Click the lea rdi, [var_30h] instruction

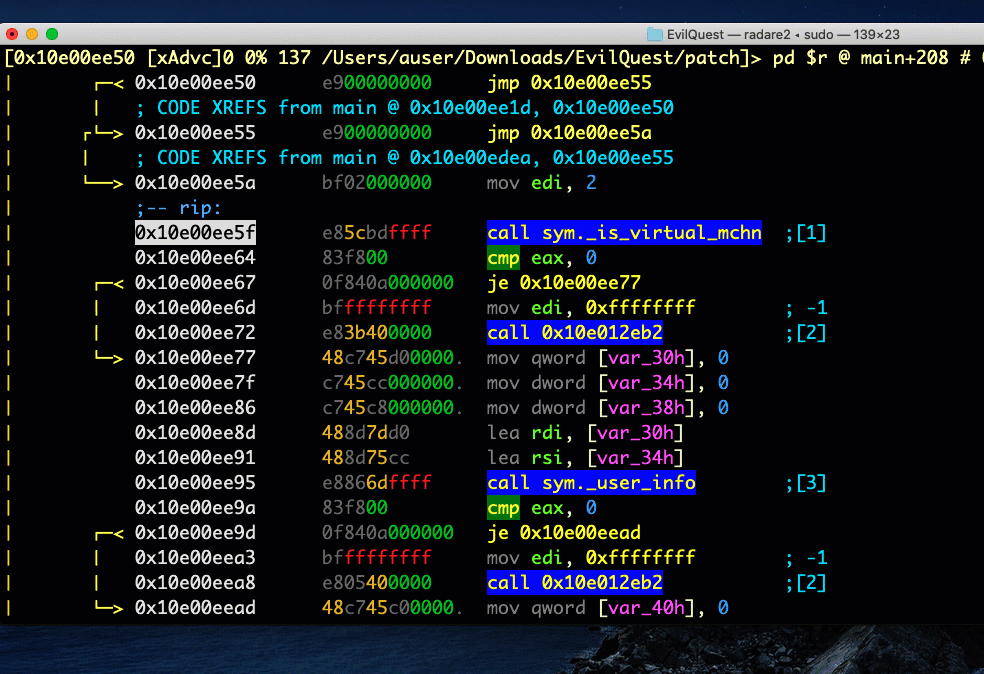pyautogui.click(x=585, y=433)
